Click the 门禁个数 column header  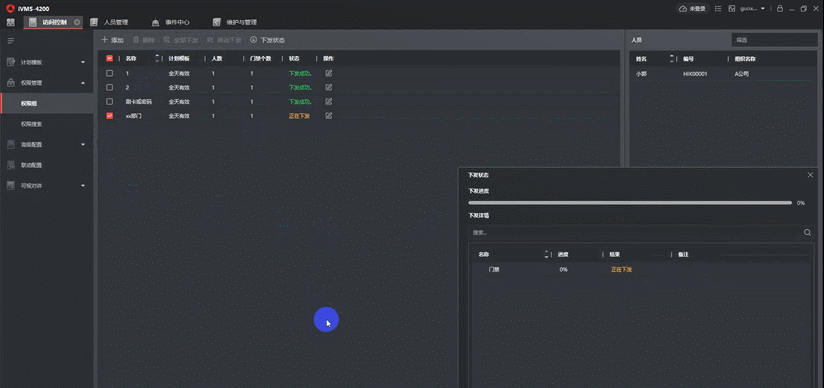click(260, 58)
